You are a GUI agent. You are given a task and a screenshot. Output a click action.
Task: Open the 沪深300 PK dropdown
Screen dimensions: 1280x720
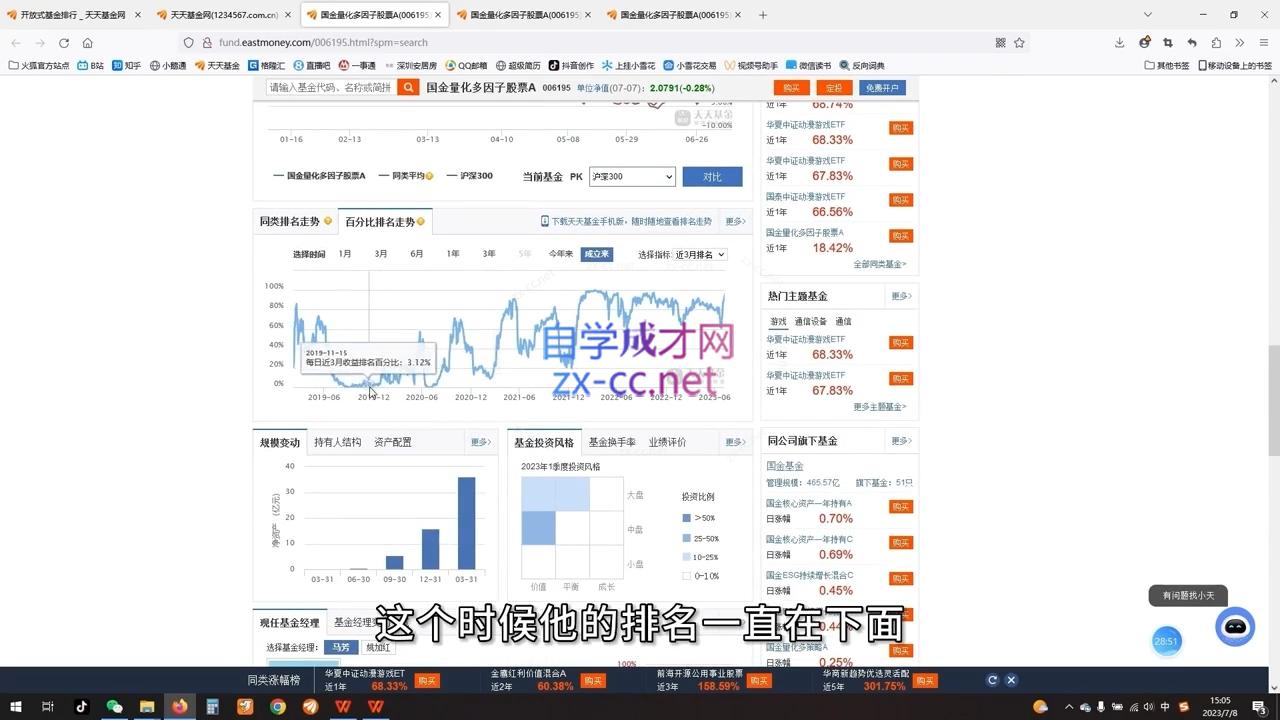click(x=632, y=177)
